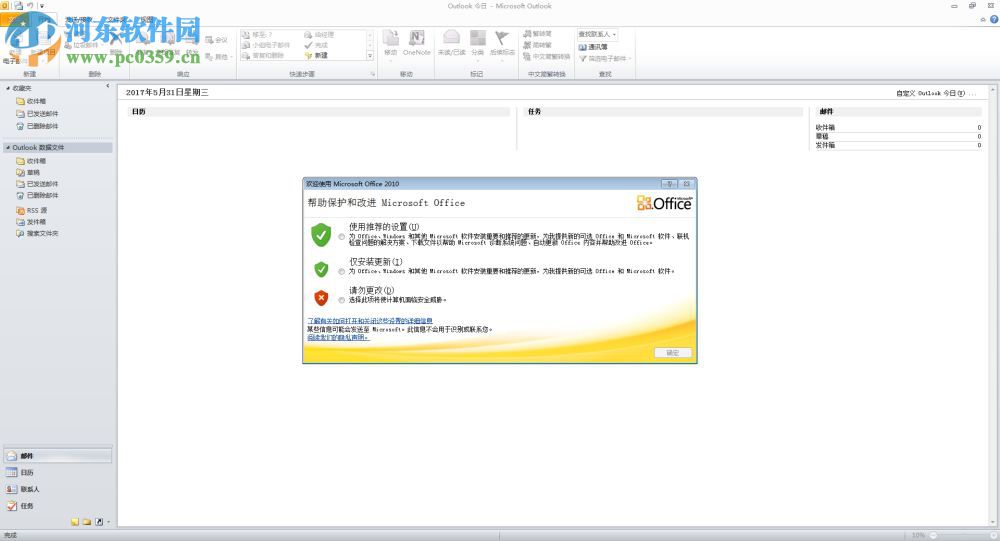Click the 新建 create new quick step
Viewport: 1000px width, 541px height.
click(x=316, y=56)
